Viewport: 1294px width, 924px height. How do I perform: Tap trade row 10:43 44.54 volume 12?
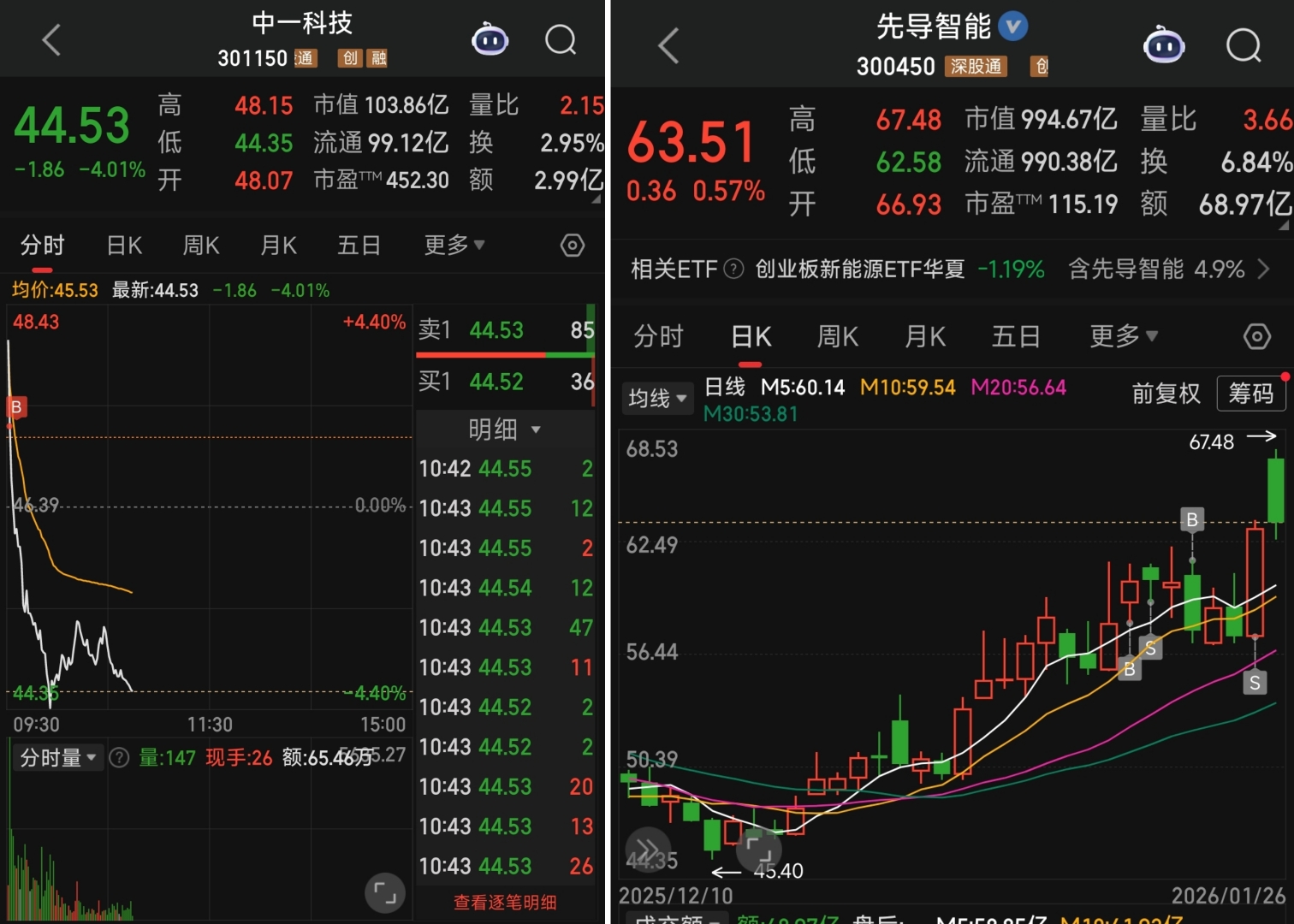pos(506,588)
